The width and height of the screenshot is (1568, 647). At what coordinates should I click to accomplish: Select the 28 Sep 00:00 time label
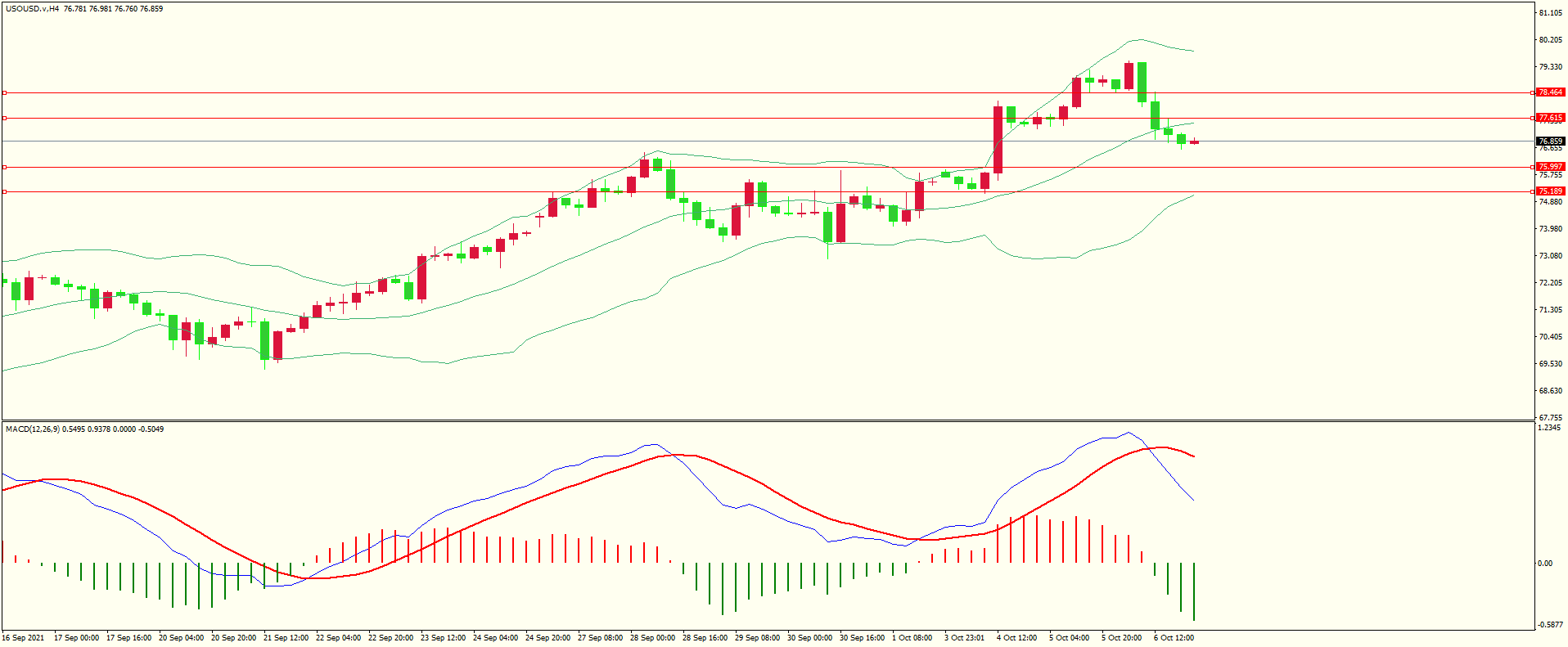(x=652, y=638)
